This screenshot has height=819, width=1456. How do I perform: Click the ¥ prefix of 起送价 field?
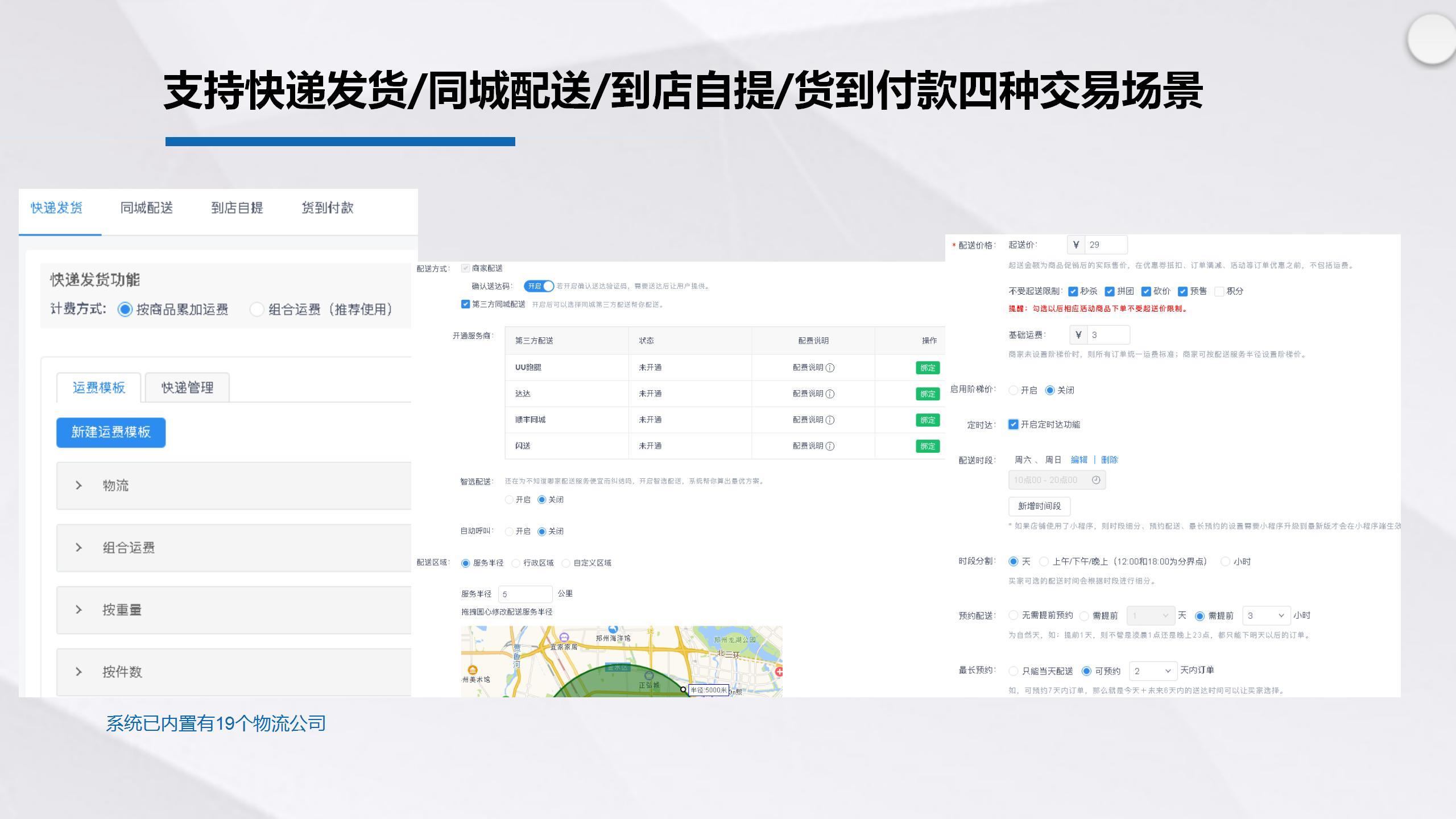click(1076, 245)
